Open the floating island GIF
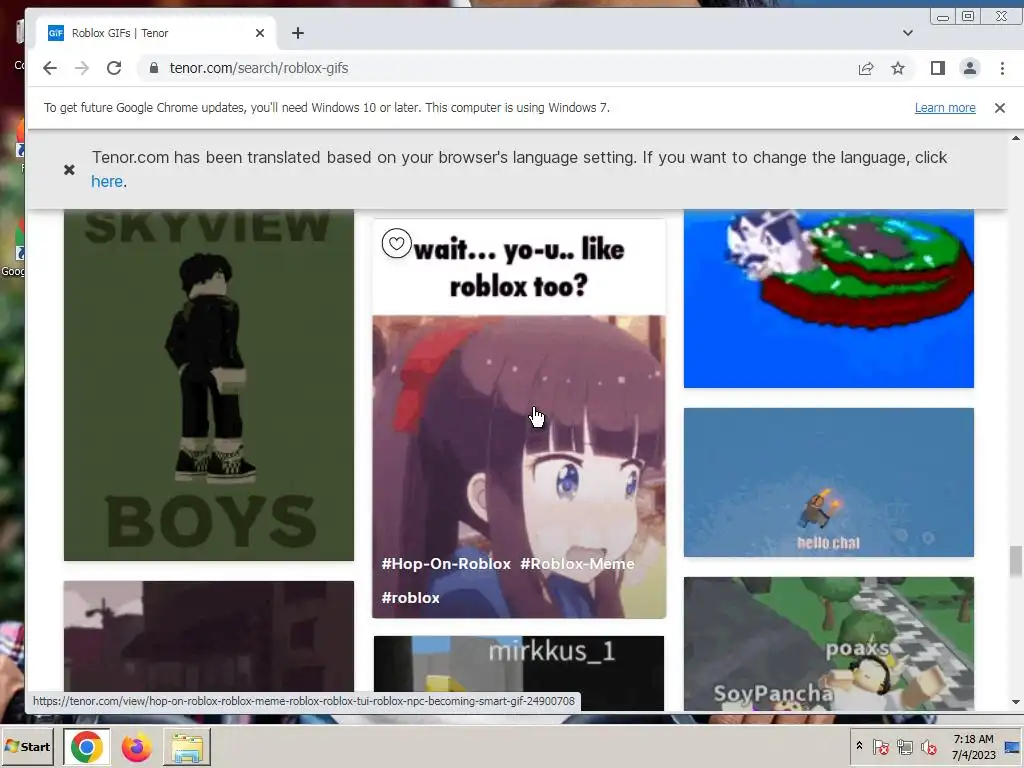 829,298
